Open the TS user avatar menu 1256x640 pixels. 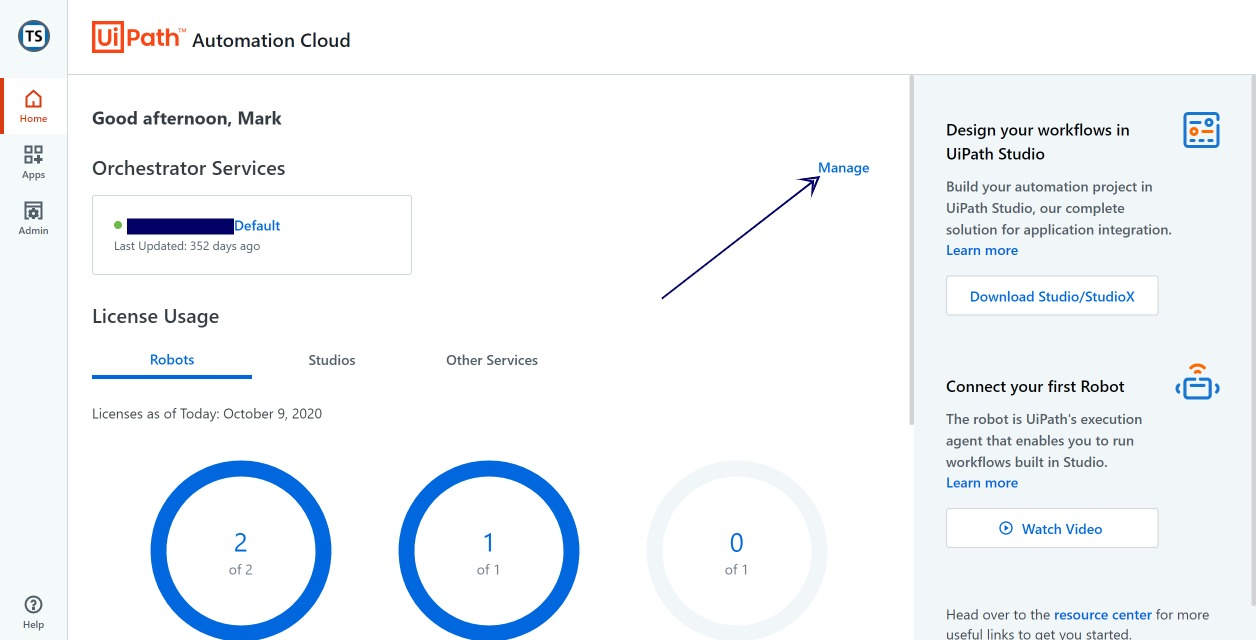coord(34,36)
